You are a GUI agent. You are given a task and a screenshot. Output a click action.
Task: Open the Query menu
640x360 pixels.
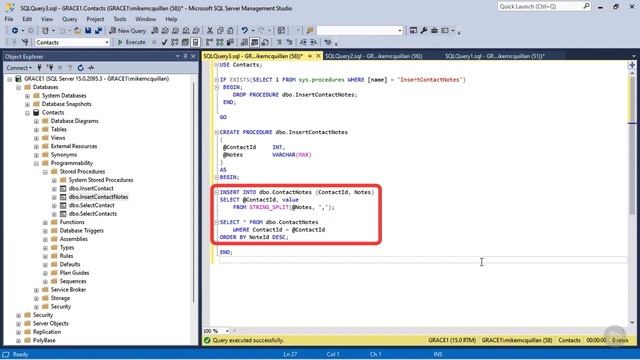click(x=69, y=19)
